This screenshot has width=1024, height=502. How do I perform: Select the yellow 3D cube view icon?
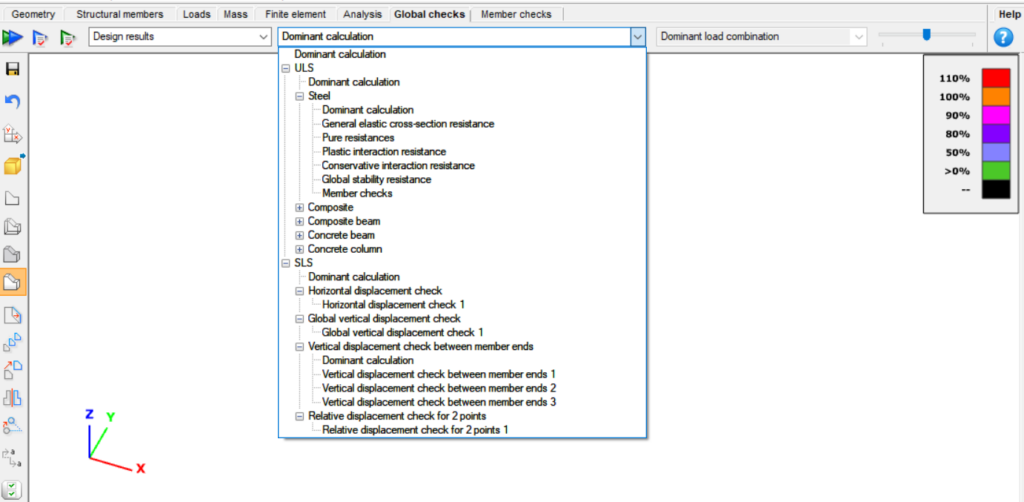click(x=14, y=164)
